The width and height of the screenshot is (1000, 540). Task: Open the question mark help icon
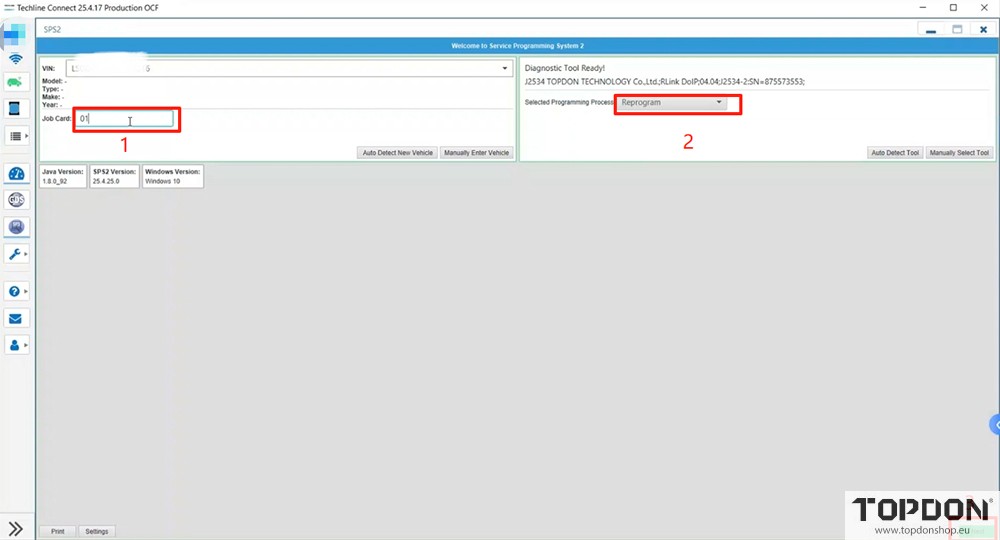(15, 292)
